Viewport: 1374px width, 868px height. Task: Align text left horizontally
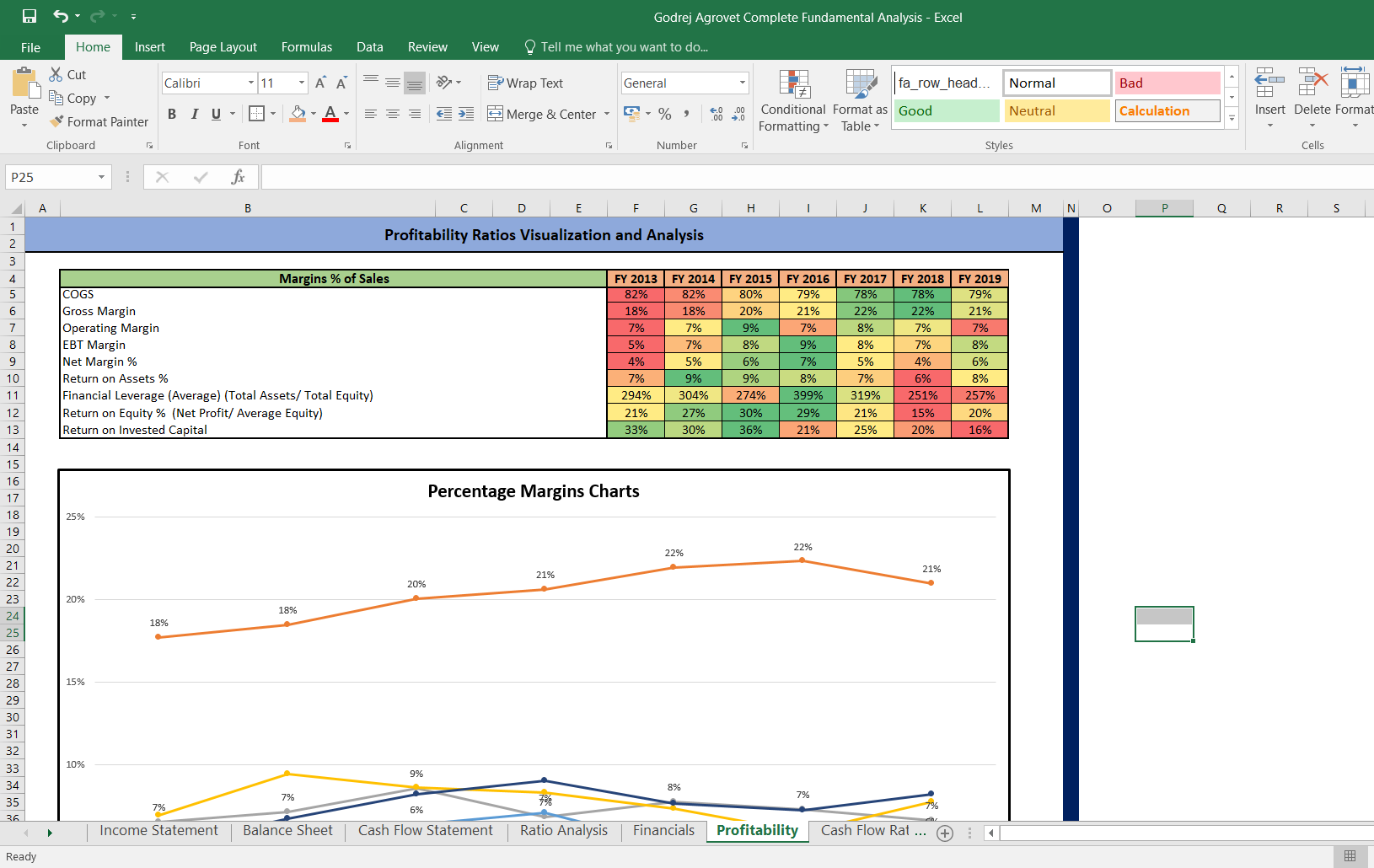point(371,114)
